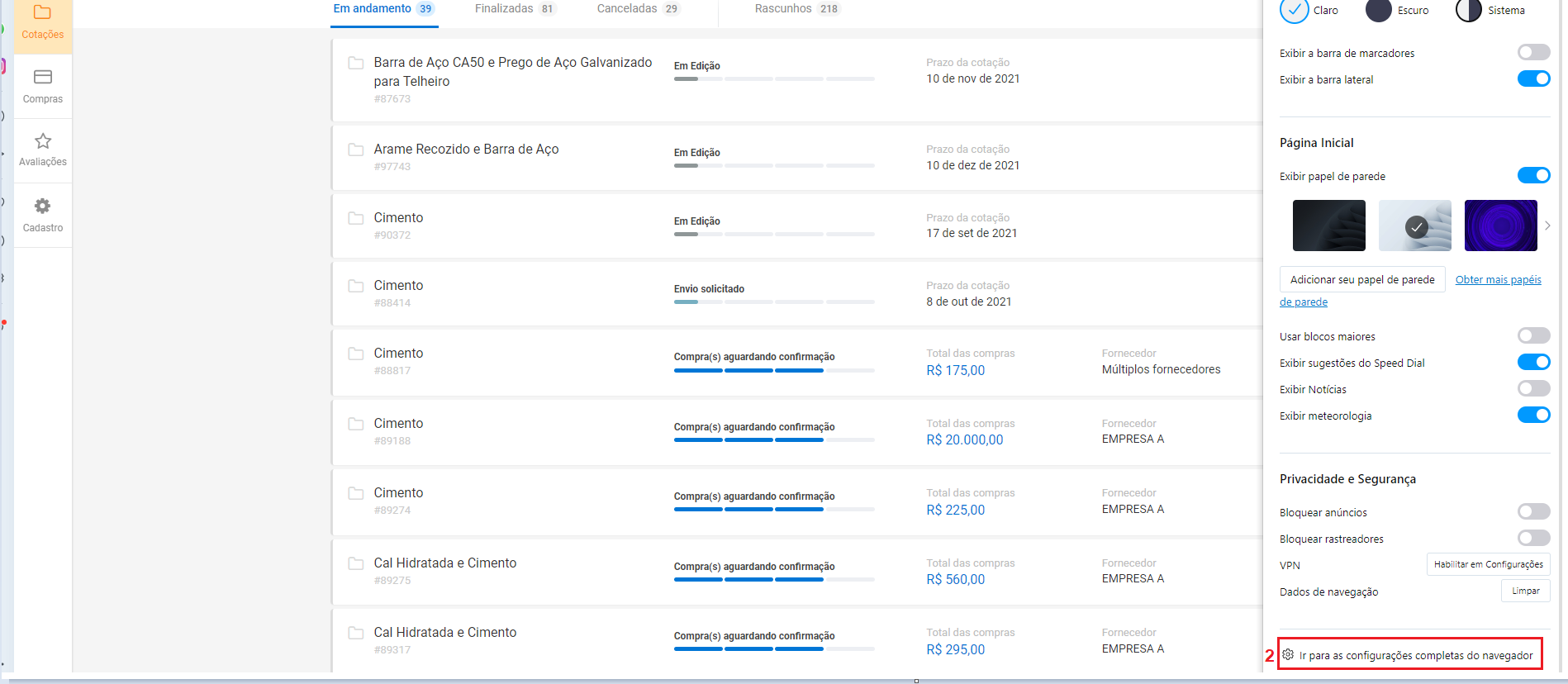The height and width of the screenshot is (684, 1568).
Task: Open Cadastro gear icon
Action: [43, 206]
